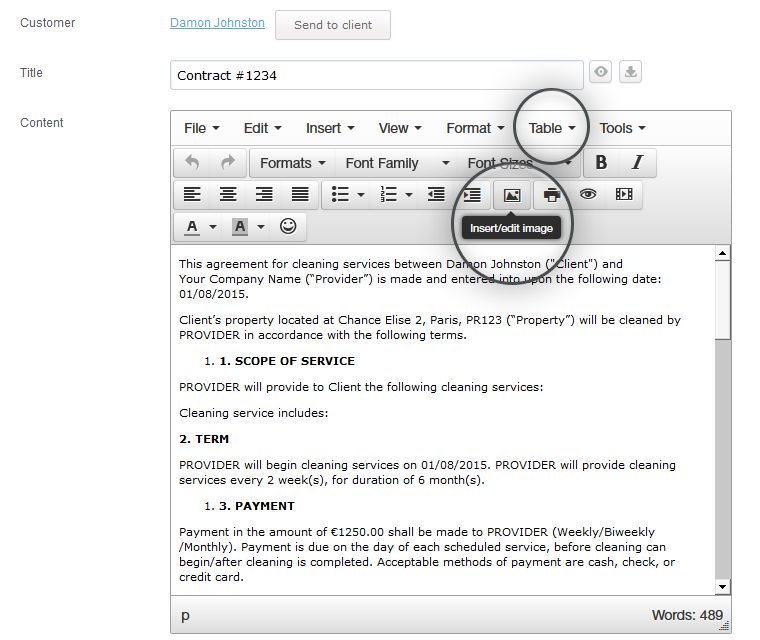The width and height of the screenshot is (760, 640).
Task: Click the vertical scrollbar thumb
Action: [x=722, y=300]
